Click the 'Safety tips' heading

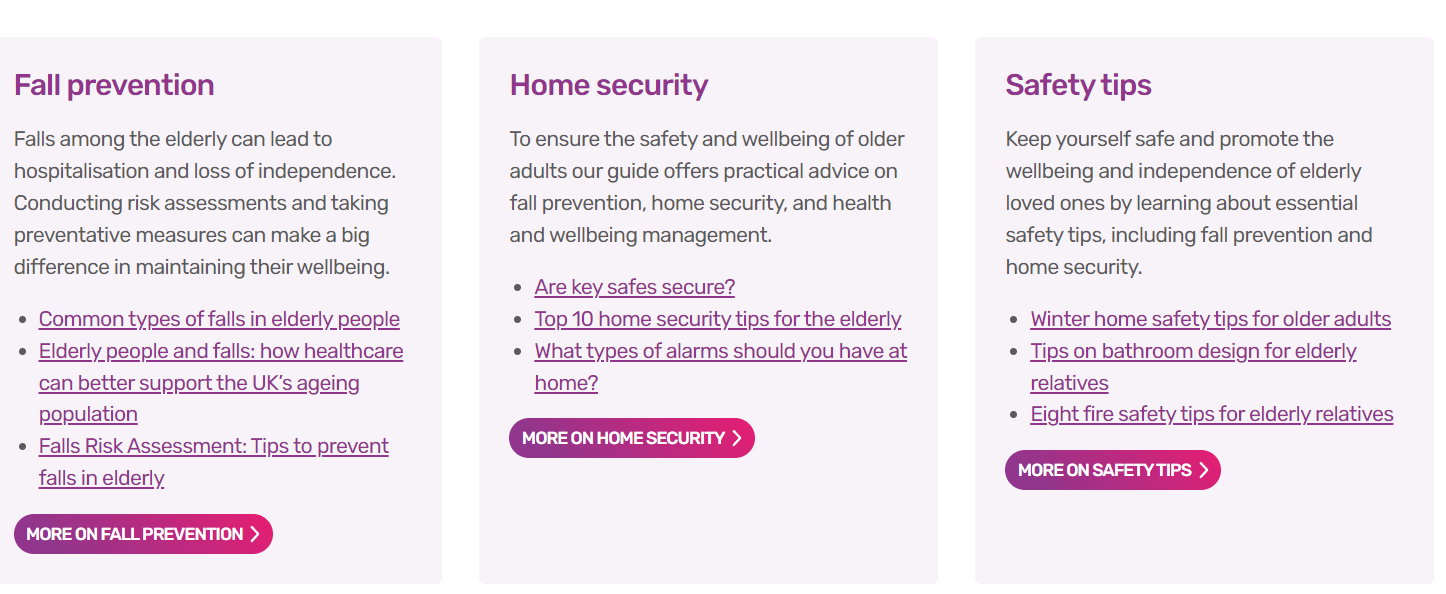tap(1078, 85)
